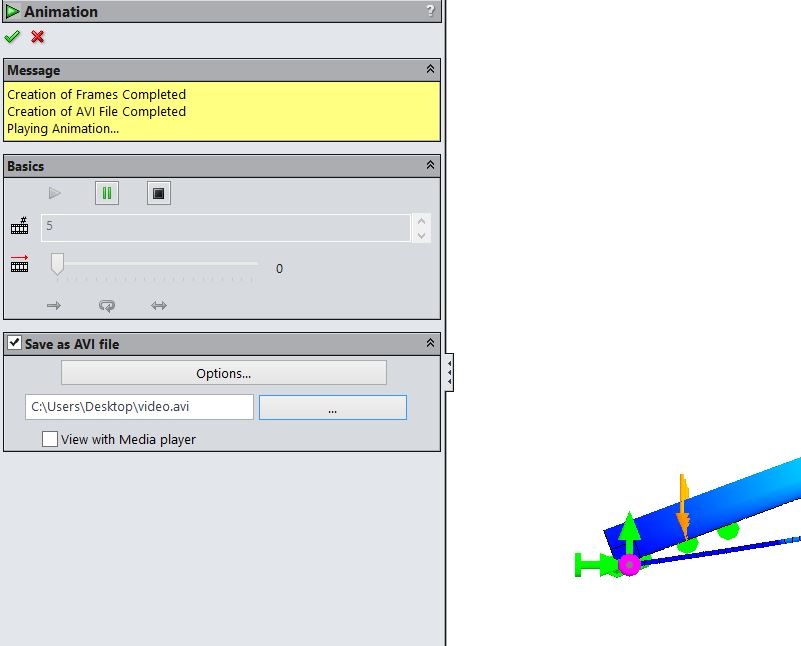Decrease number of frames with down arrow

pyautogui.click(x=421, y=235)
